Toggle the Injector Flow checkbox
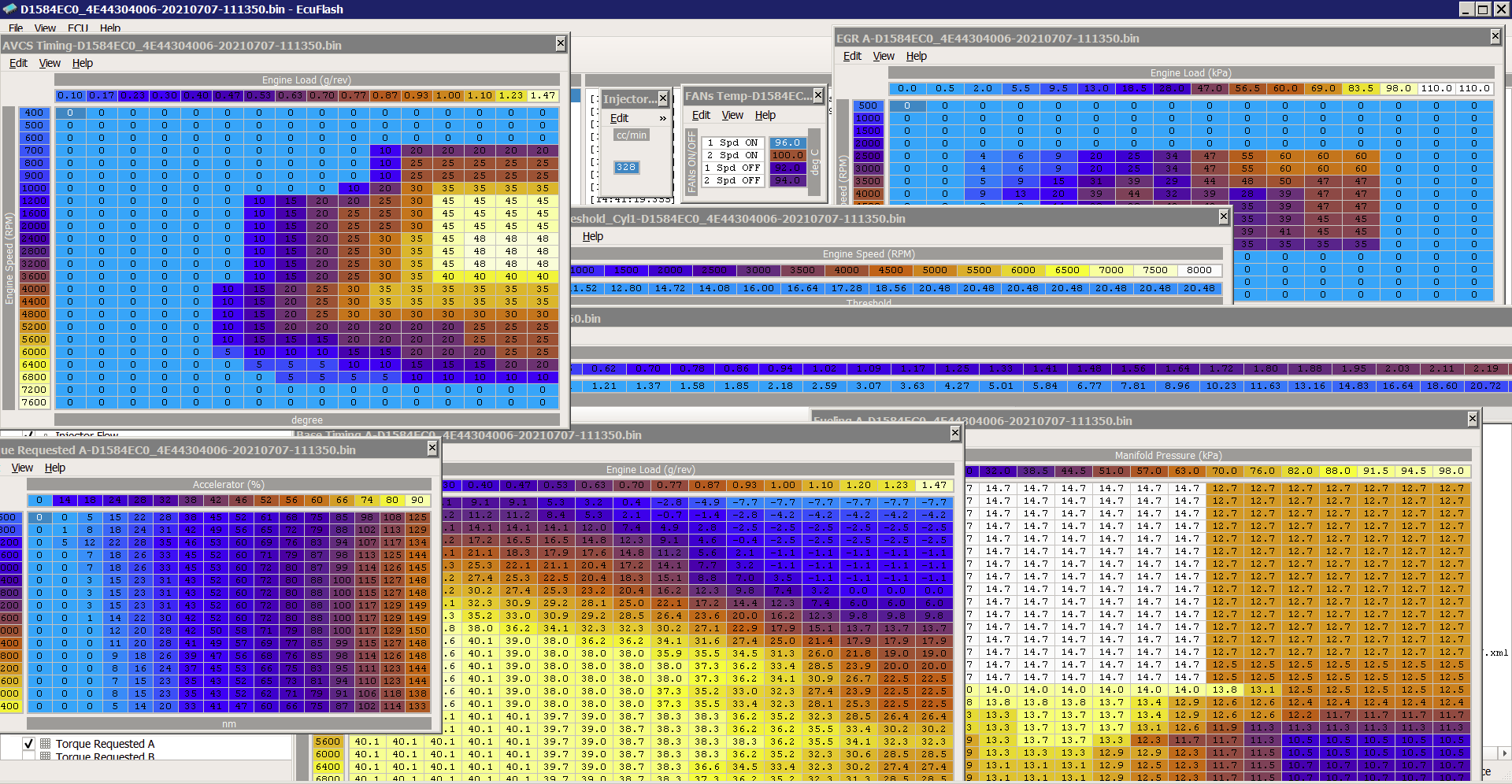 click(28, 435)
